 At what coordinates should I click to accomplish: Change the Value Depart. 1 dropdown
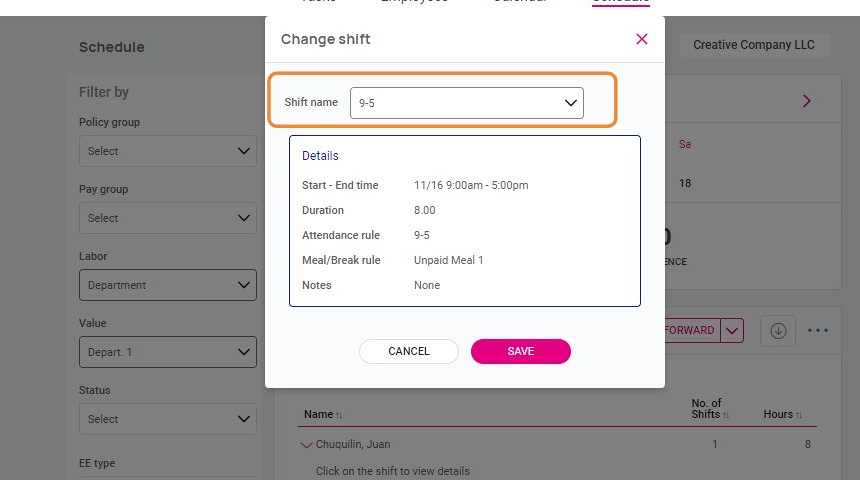[x=167, y=352]
